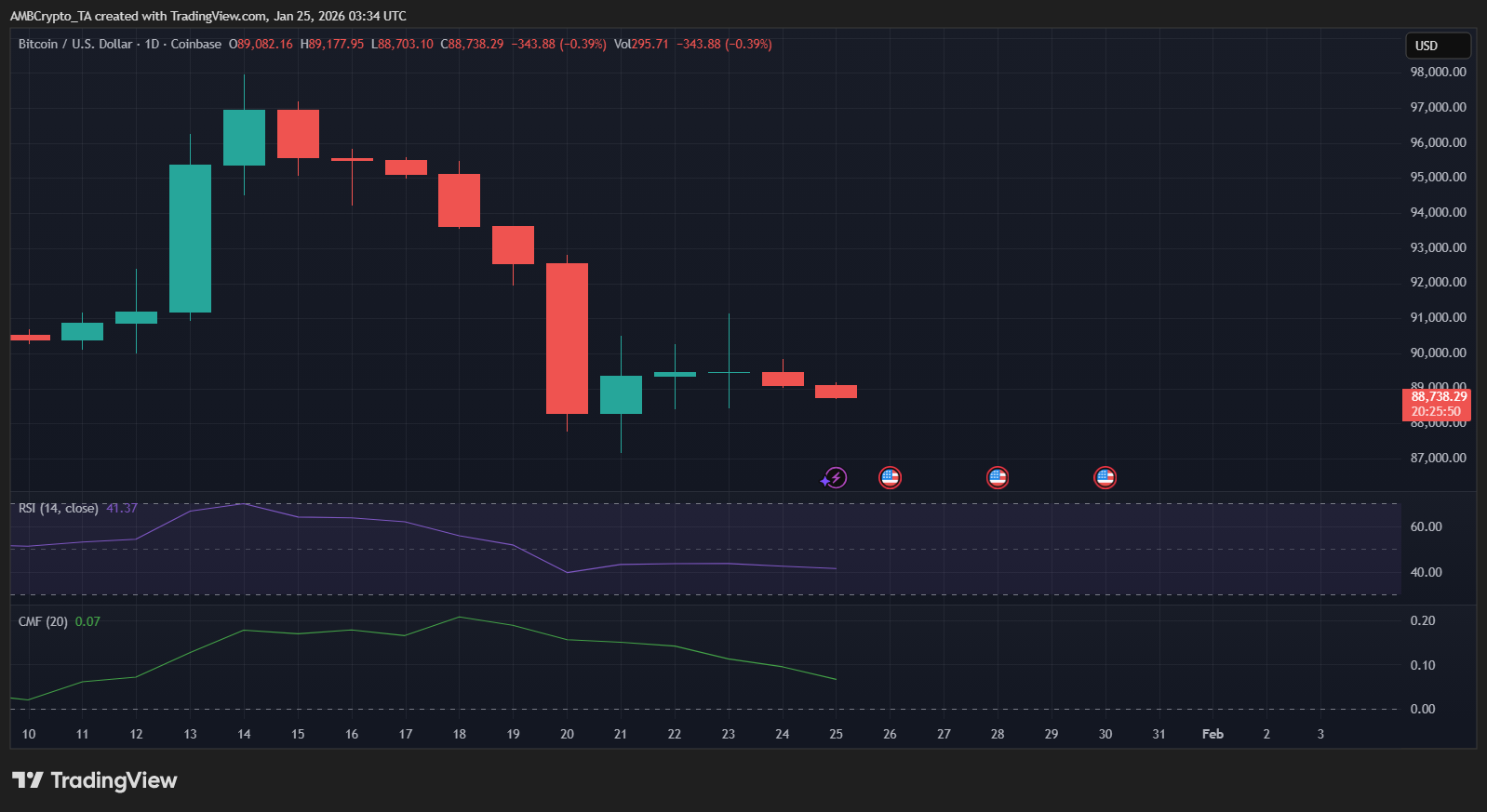Image resolution: width=1487 pixels, height=812 pixels.
Task: Select the RSI (14, close) indicator label
Action: (x=58, y=509)
